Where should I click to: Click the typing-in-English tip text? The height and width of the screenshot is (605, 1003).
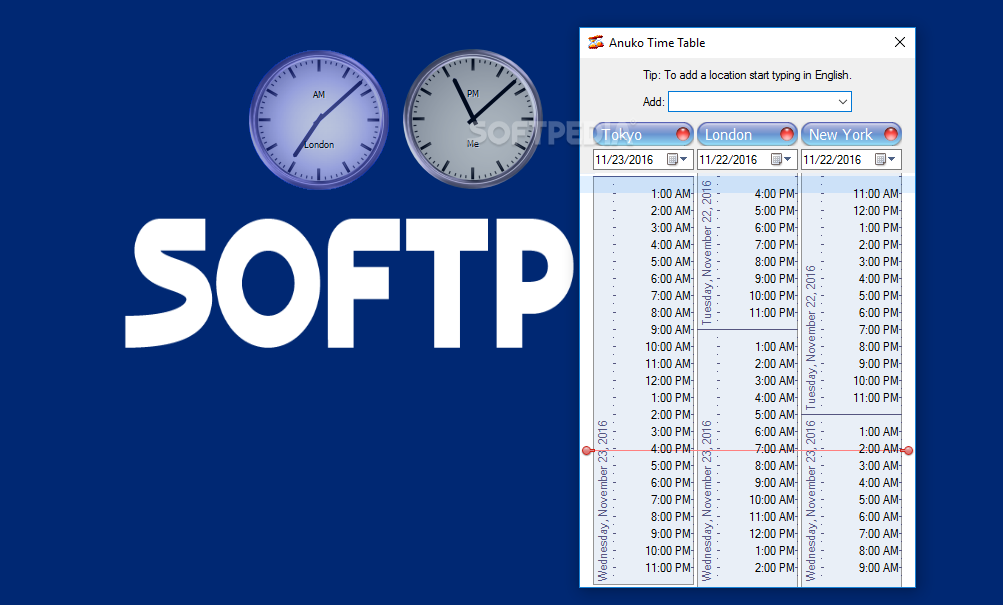[x=747, y=75]
